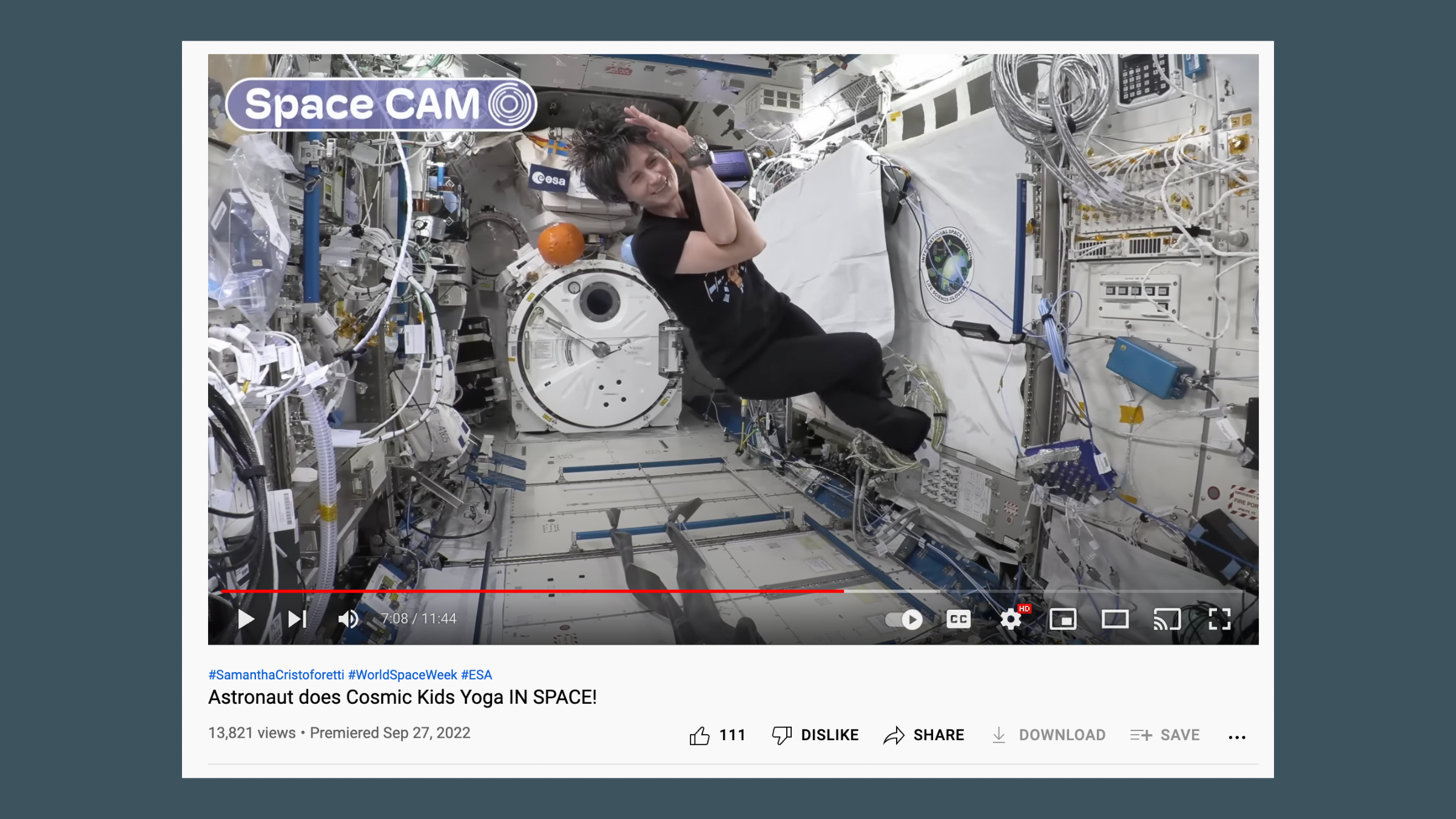Play the video
Image resolution: width=1456 pixels, height=819 pixels.
[247, 619]
